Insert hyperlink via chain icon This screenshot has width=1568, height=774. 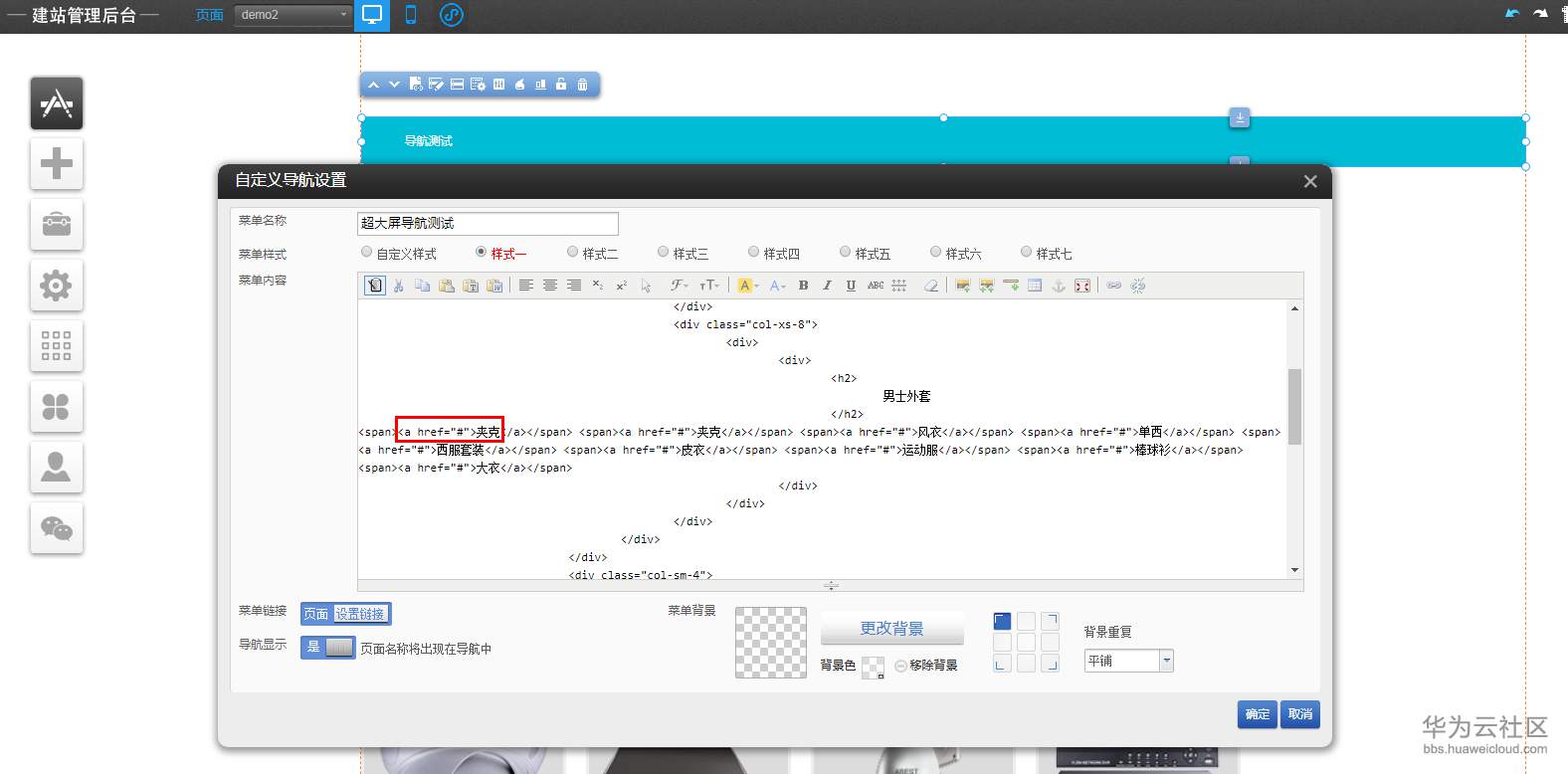(1114, 286)
